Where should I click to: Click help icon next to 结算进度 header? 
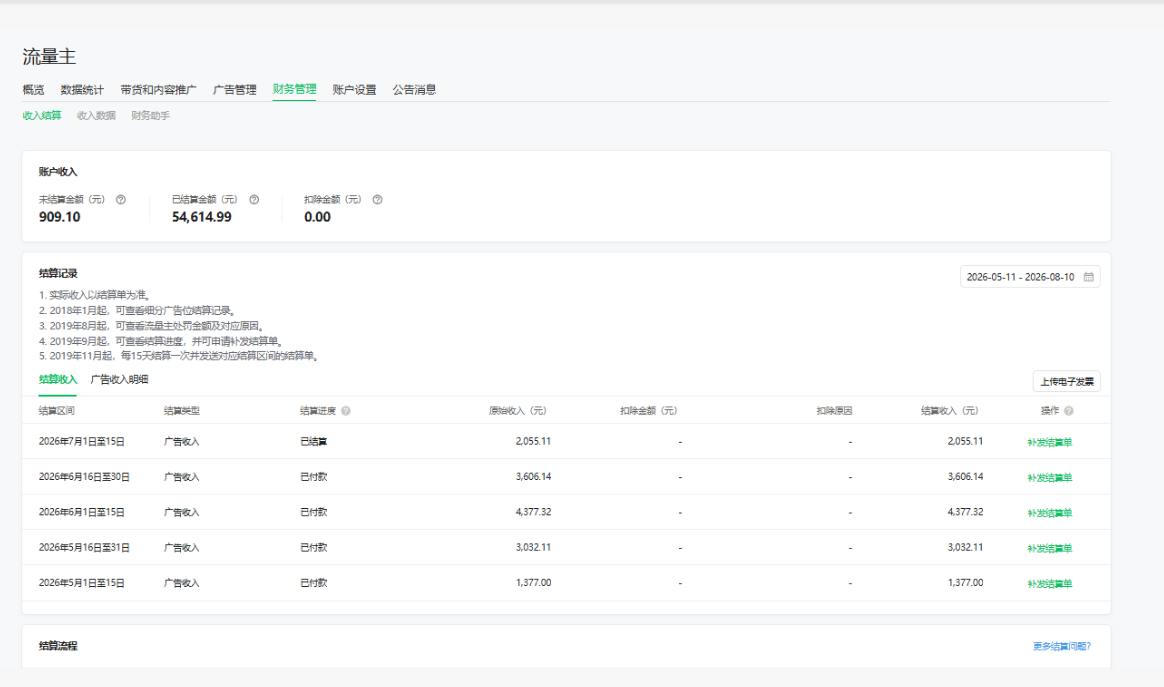coord(346,411)
